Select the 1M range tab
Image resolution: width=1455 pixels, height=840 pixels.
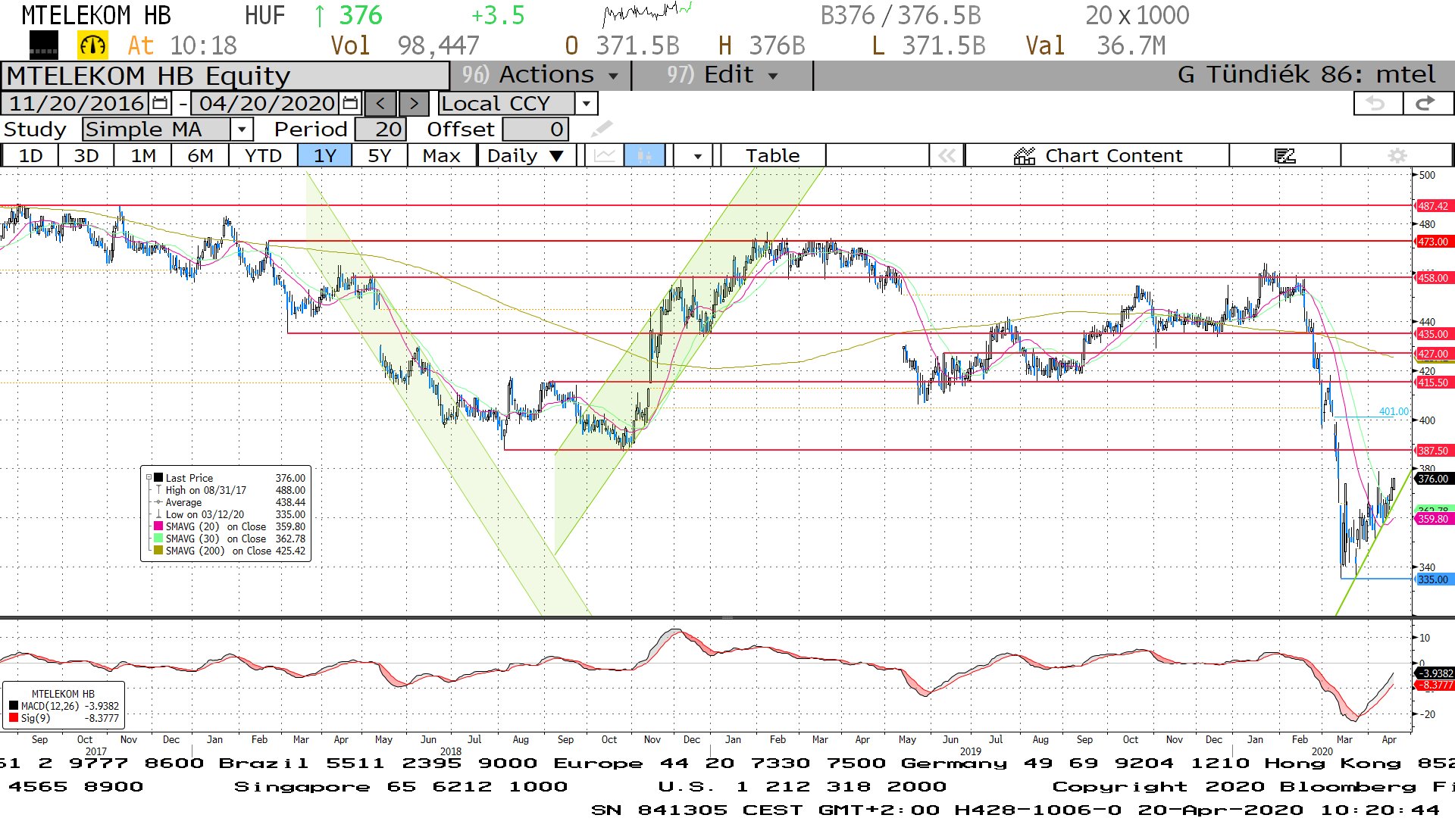[143, 155]
